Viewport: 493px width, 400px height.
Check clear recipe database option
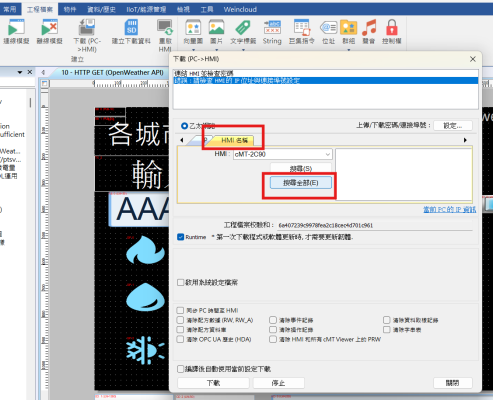(180, 330)
